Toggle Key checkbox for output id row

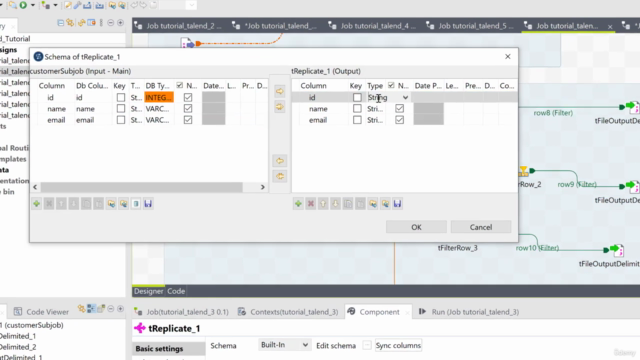(357, 98)
